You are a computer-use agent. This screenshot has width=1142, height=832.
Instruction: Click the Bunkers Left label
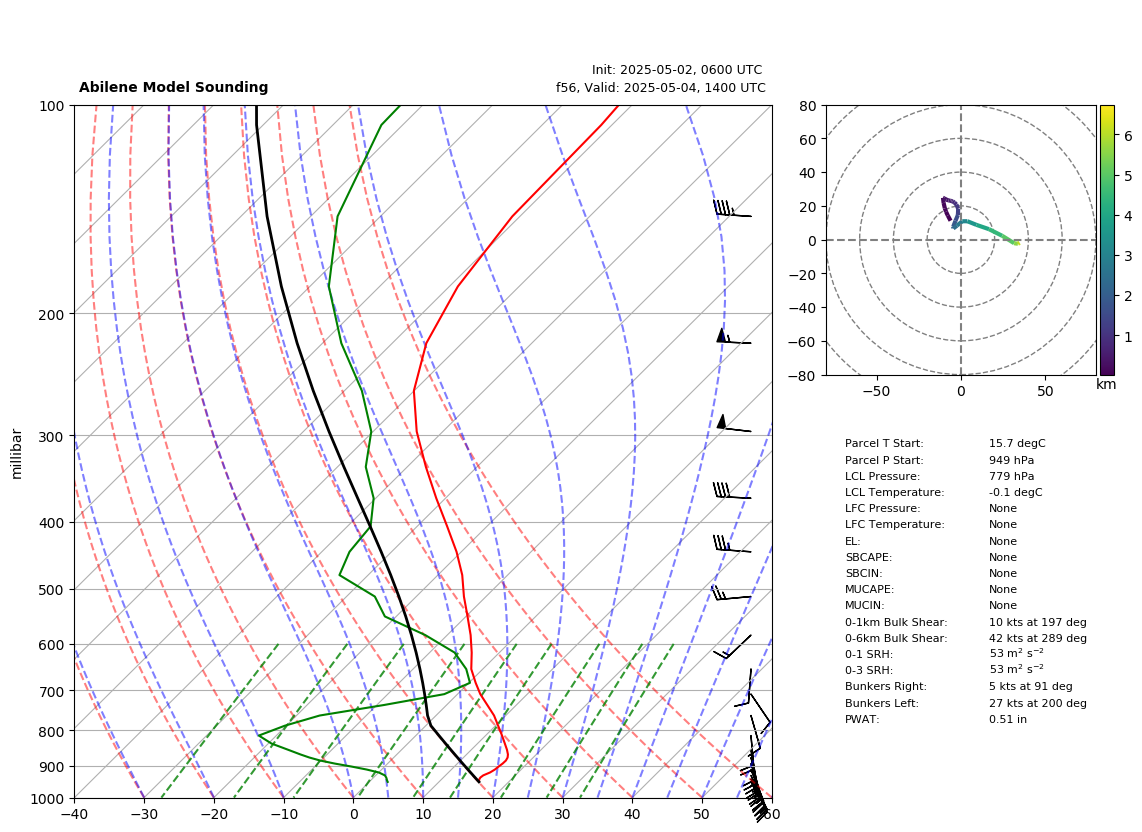coord(882,703)
